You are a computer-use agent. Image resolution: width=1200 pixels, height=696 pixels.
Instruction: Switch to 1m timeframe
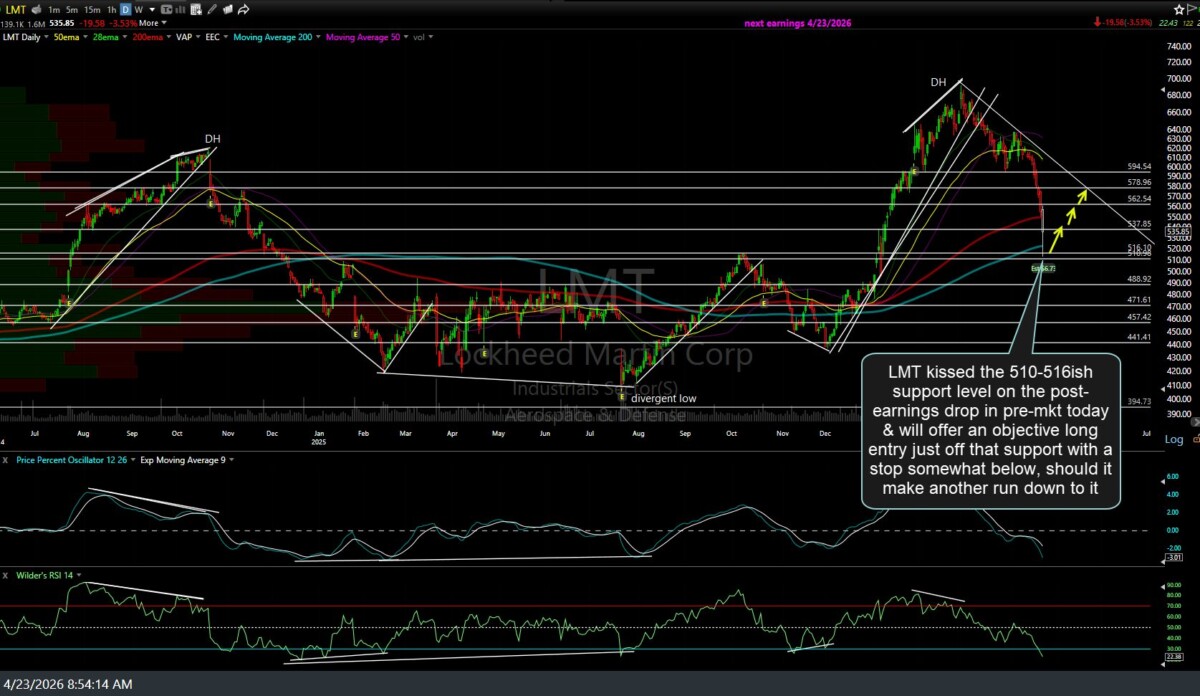54,10
